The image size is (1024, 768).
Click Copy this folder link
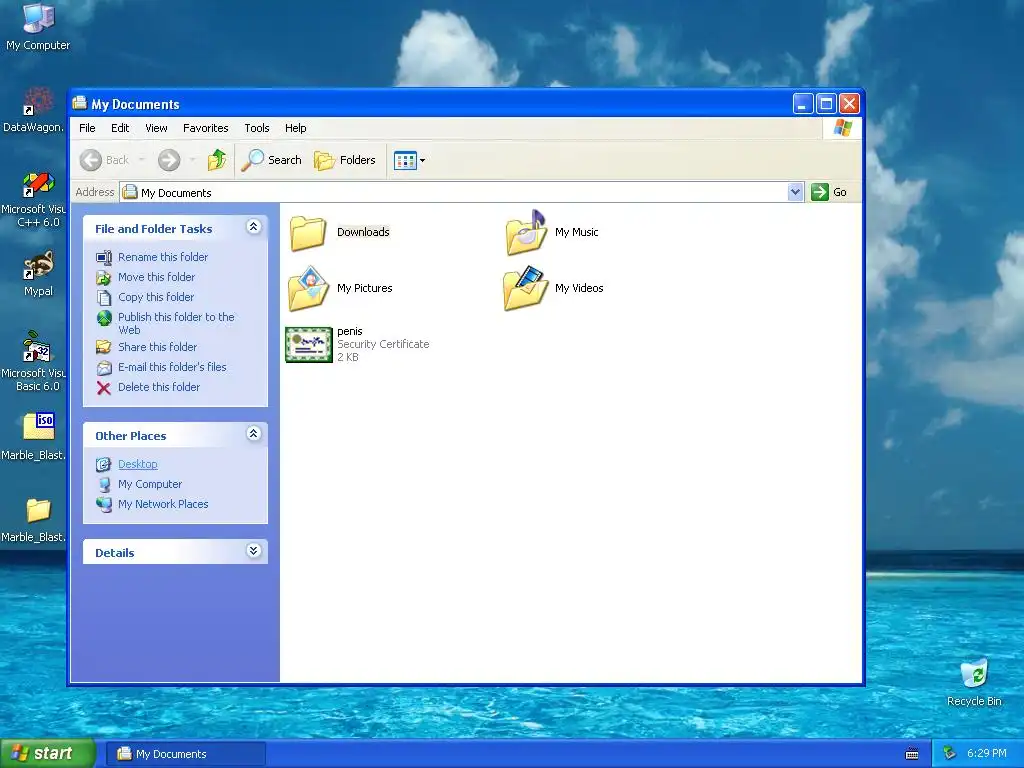pos(155,297)
